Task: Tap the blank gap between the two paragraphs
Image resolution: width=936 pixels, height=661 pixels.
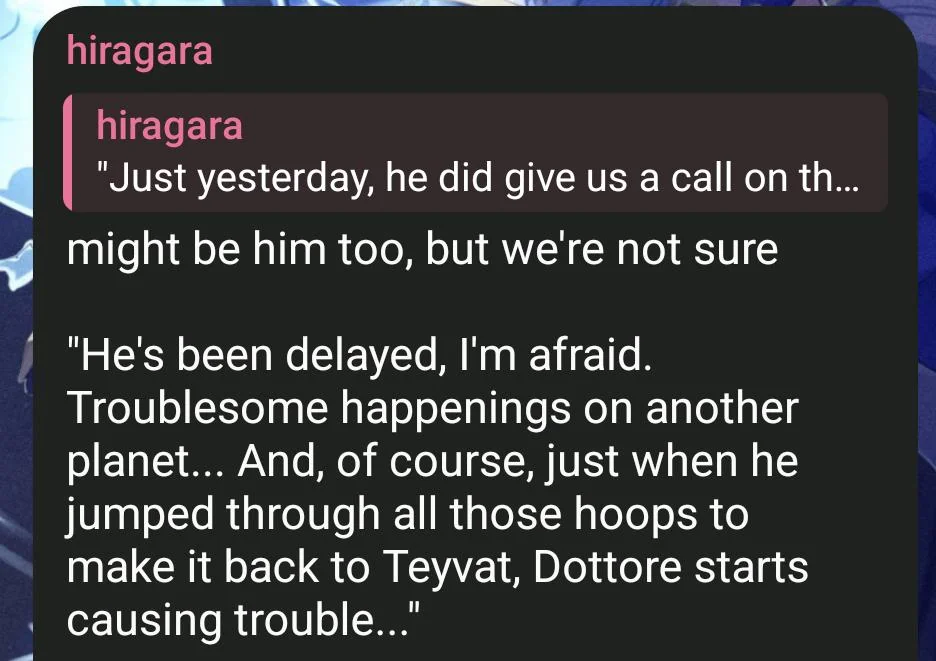Action: pyautogui.click(x=478, y=302)
